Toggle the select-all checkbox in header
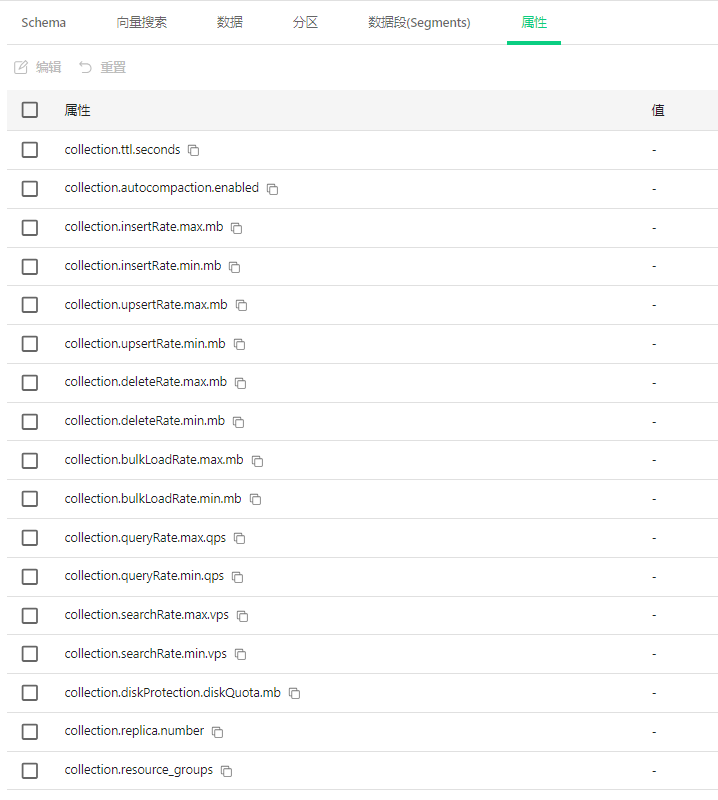 (x=30, y=110)
